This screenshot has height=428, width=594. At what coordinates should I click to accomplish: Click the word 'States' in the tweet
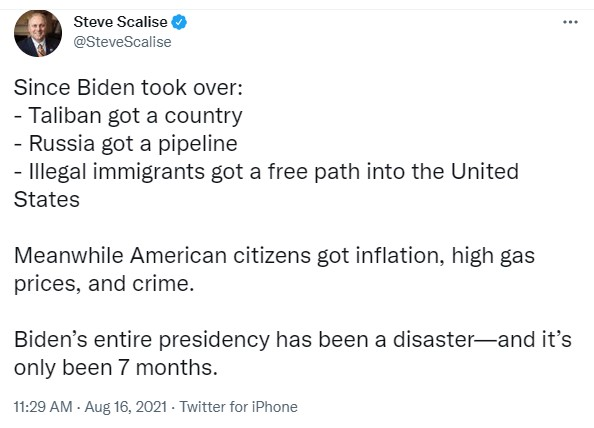click(47, 200)
